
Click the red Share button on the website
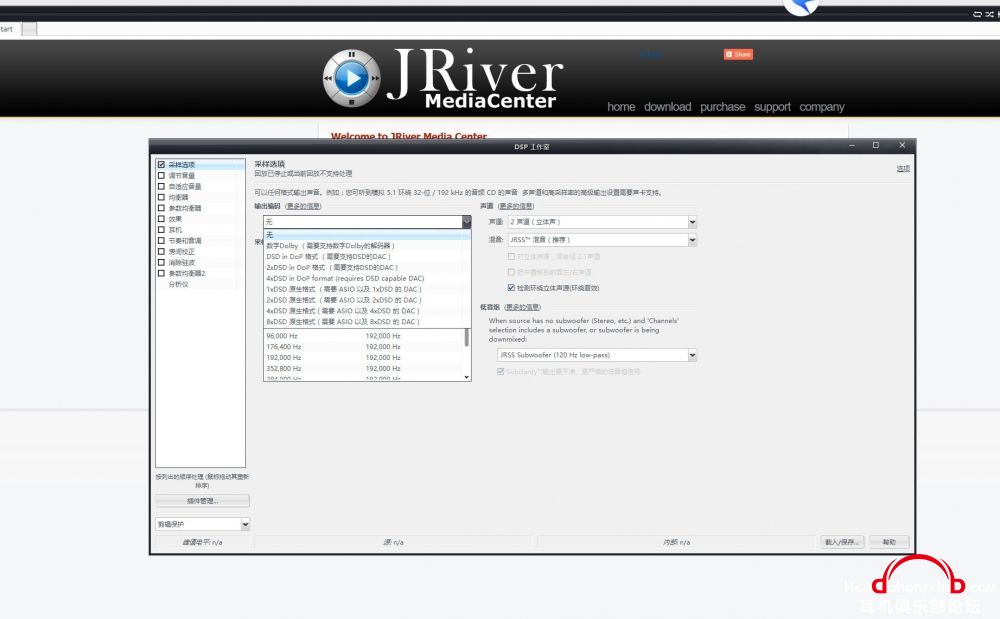point(738,54)
